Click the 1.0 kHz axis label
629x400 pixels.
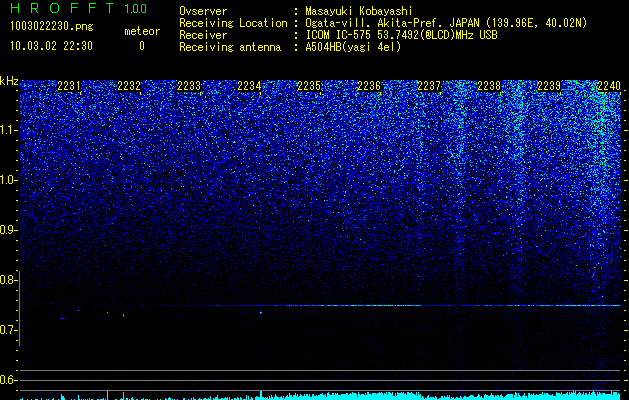point(7,181)
